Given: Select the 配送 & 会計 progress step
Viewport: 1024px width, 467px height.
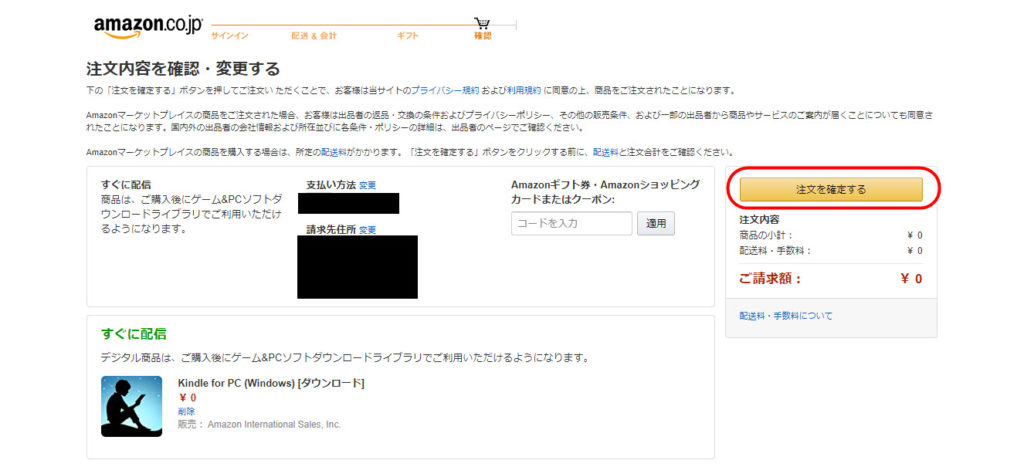Looking at the screenshot, I should click(314, 36).
